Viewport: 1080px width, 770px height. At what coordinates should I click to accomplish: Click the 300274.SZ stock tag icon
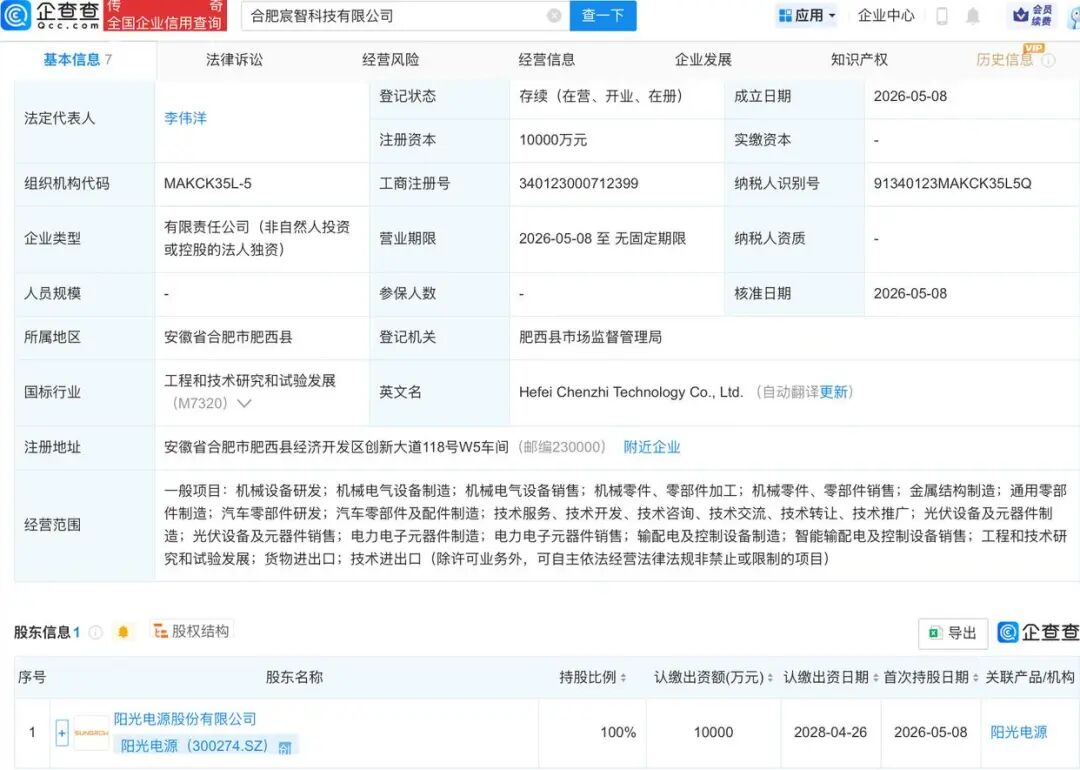pyautogui.click(x=284, y=747)
